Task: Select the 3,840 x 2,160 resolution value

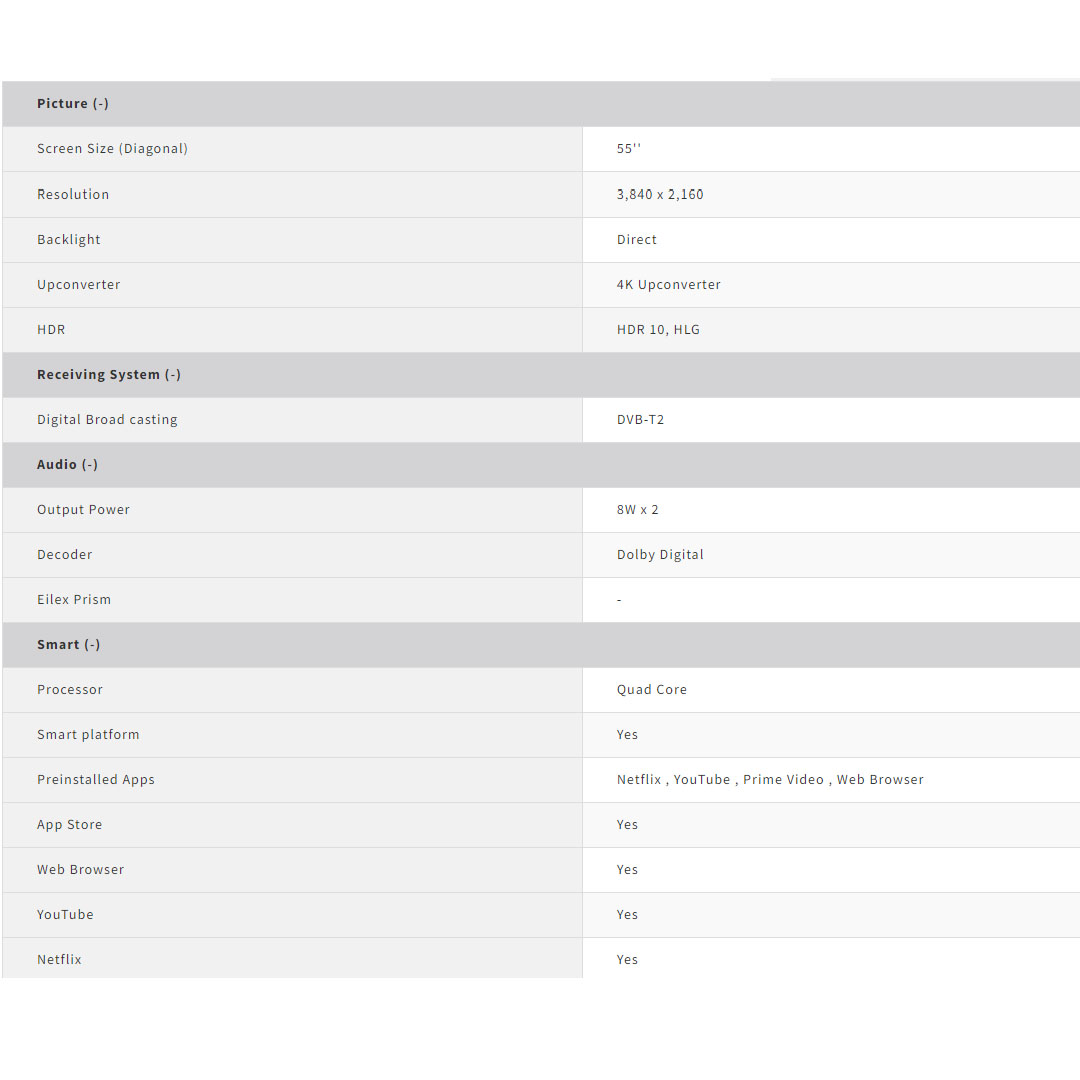Action: [660, 195]
